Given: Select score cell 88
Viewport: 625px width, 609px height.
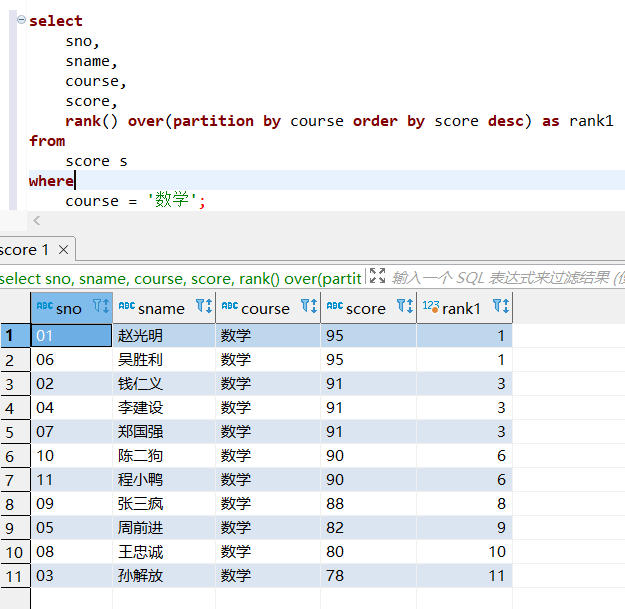Looking at the screenshot, I should (369, 504).
